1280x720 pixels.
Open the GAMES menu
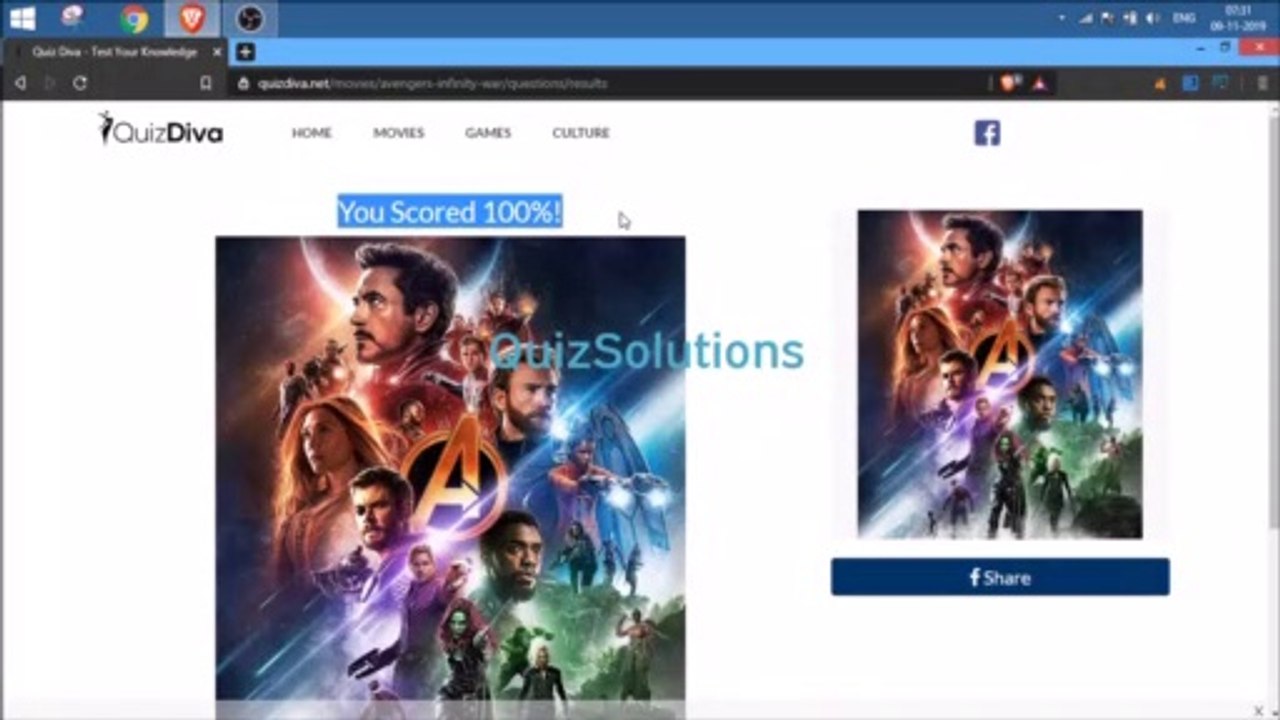click(x=488, y=132)
